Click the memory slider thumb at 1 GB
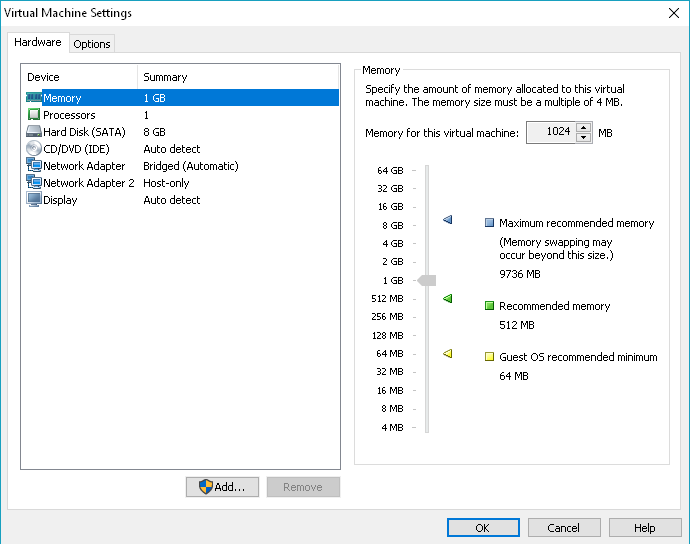 click(x=427, y=280)
